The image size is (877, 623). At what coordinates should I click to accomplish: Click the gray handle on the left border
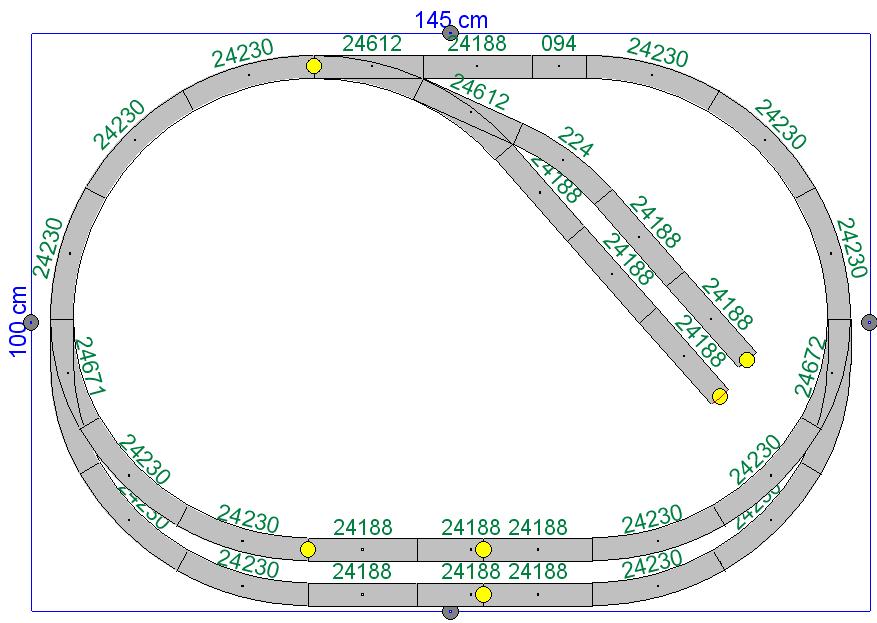point(31,322)
